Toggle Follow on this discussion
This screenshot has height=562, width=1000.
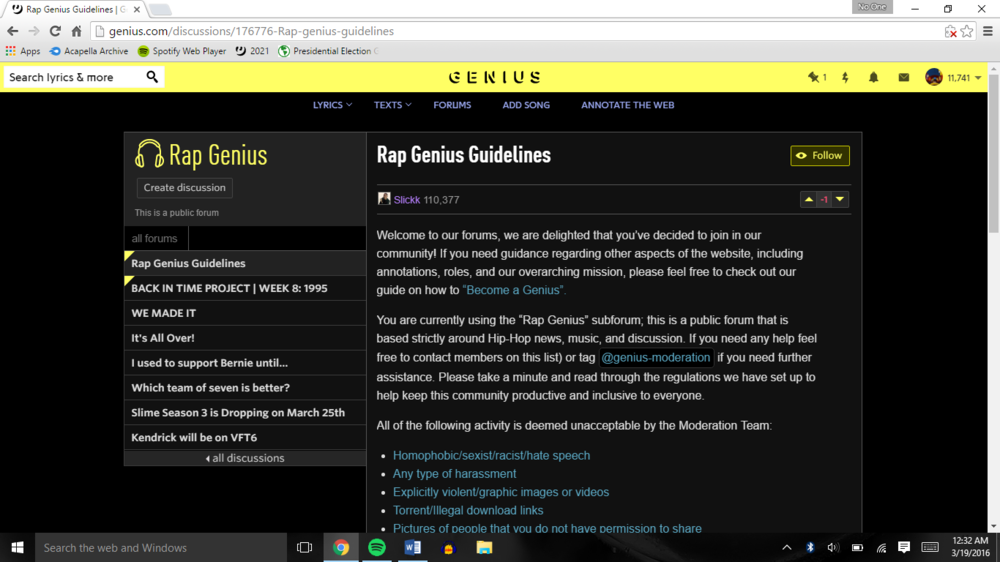coord(820,156)
